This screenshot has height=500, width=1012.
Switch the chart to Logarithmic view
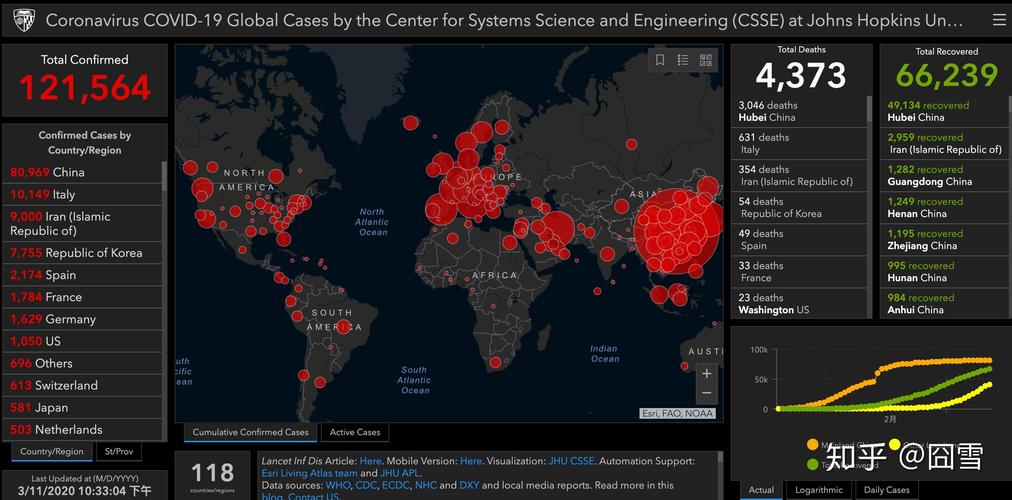817,490
